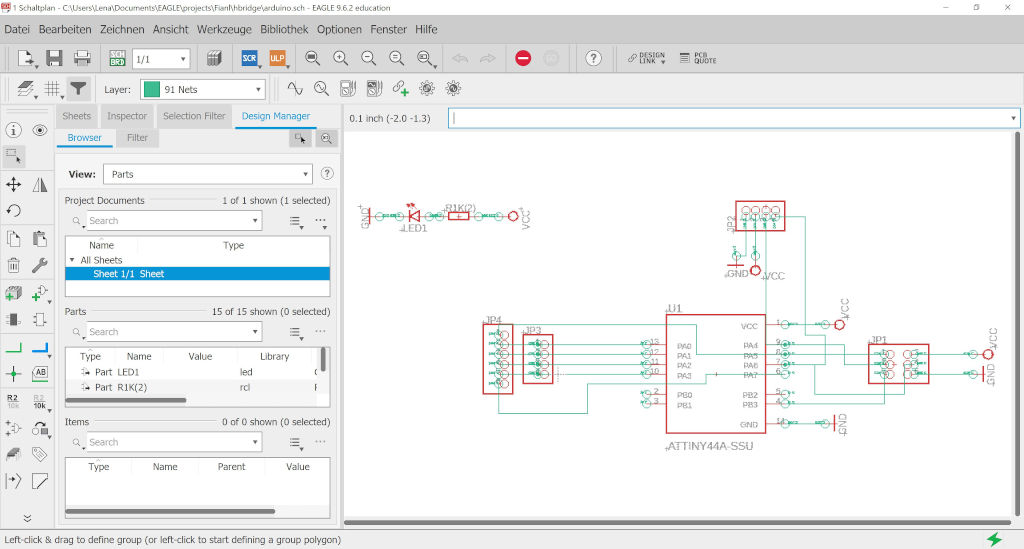Click the command line input field
Viewport: 1024px width, 549px height.
pos(730,118)
